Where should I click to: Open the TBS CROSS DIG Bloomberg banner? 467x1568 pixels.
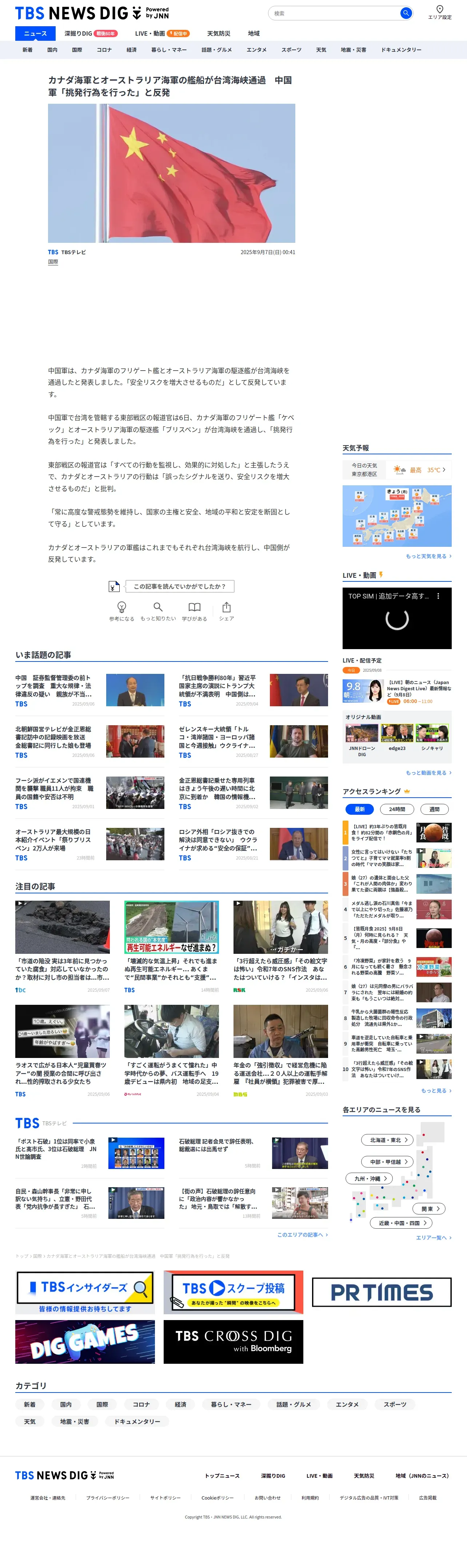[233, 1342]
